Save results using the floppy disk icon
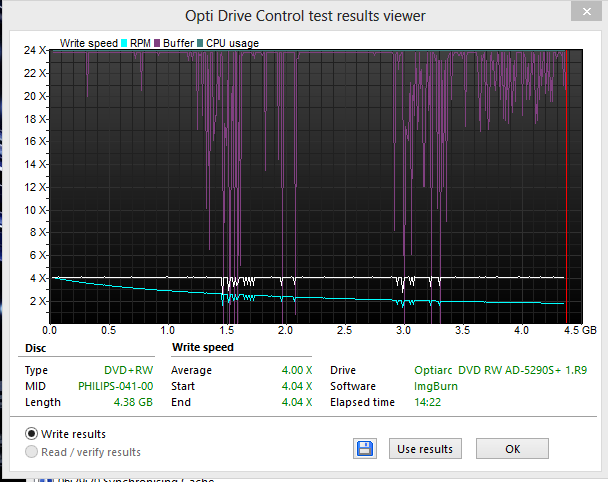This screenshot has height=482, width=608. 365,449
